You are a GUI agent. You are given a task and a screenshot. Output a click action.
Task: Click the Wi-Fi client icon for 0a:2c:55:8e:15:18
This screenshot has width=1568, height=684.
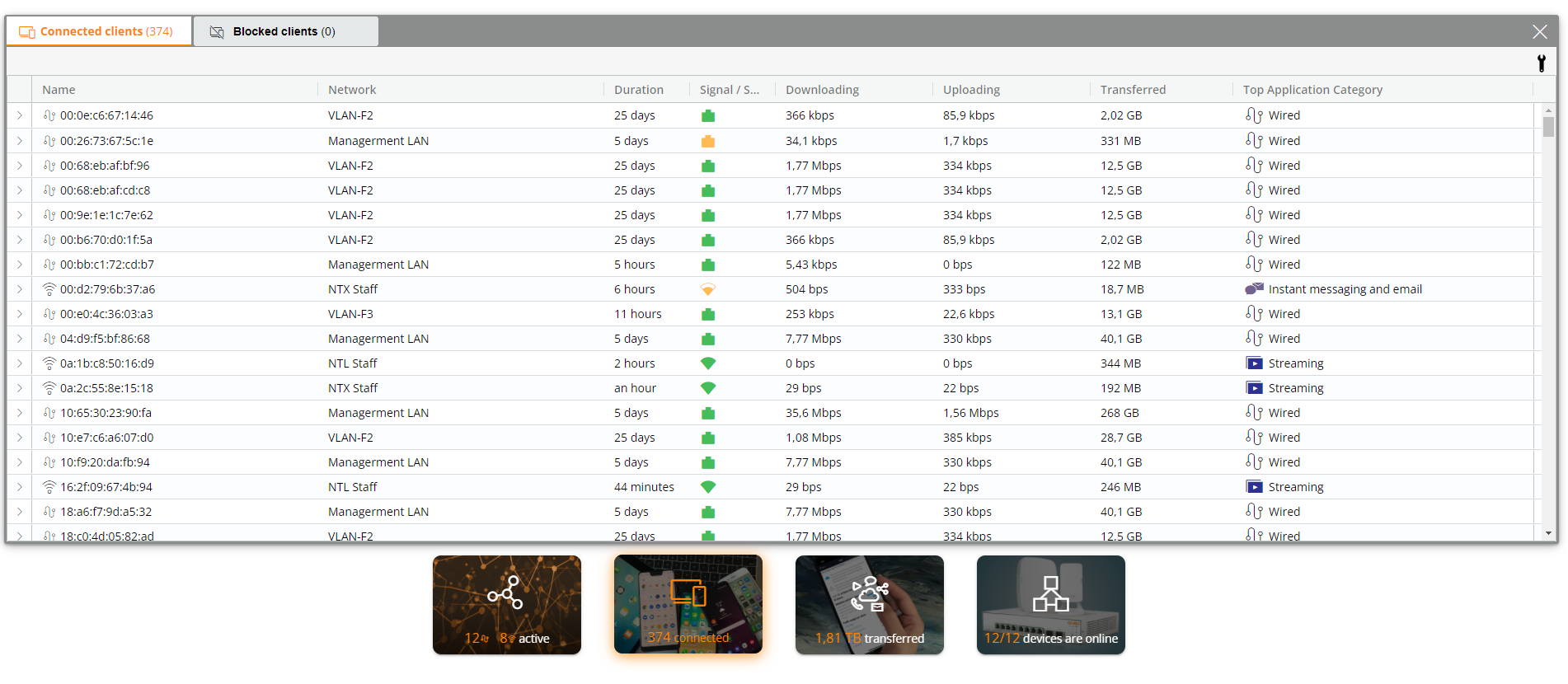(49, 388)
